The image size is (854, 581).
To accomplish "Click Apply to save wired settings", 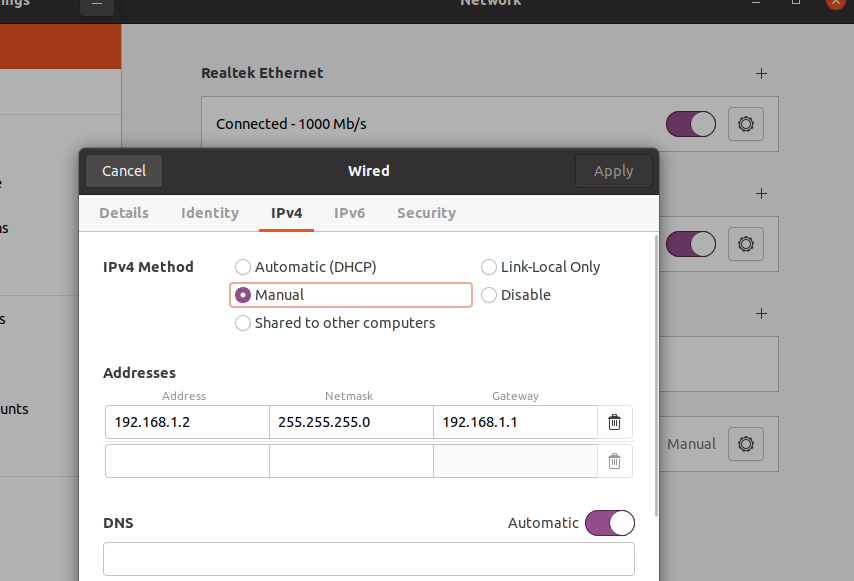I will 613,171.
